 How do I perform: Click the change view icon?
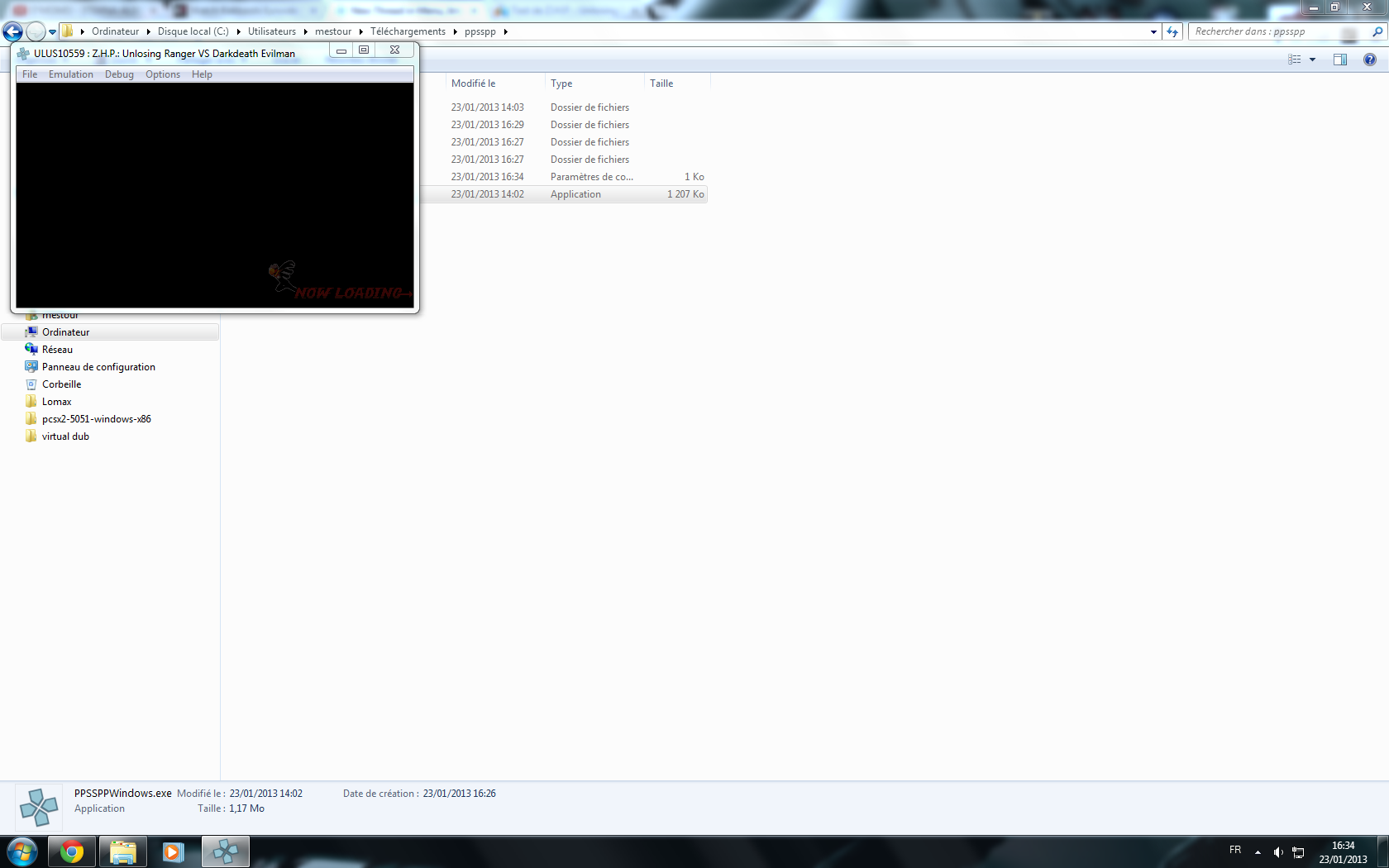click(1295, 60)
